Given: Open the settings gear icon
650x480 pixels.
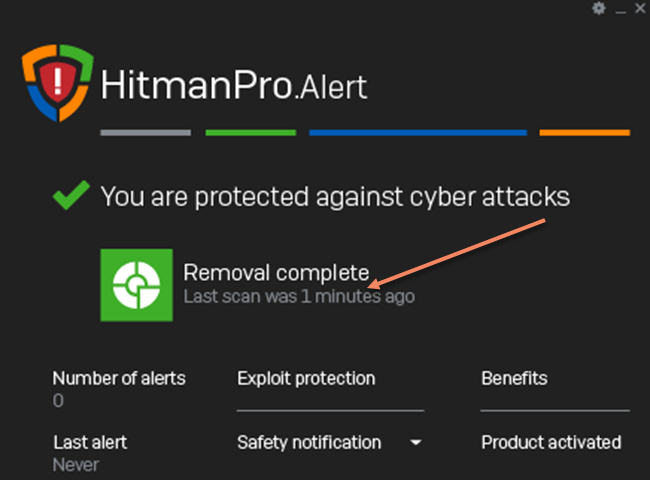Looking at the screenshot, I should coord(598,8).
